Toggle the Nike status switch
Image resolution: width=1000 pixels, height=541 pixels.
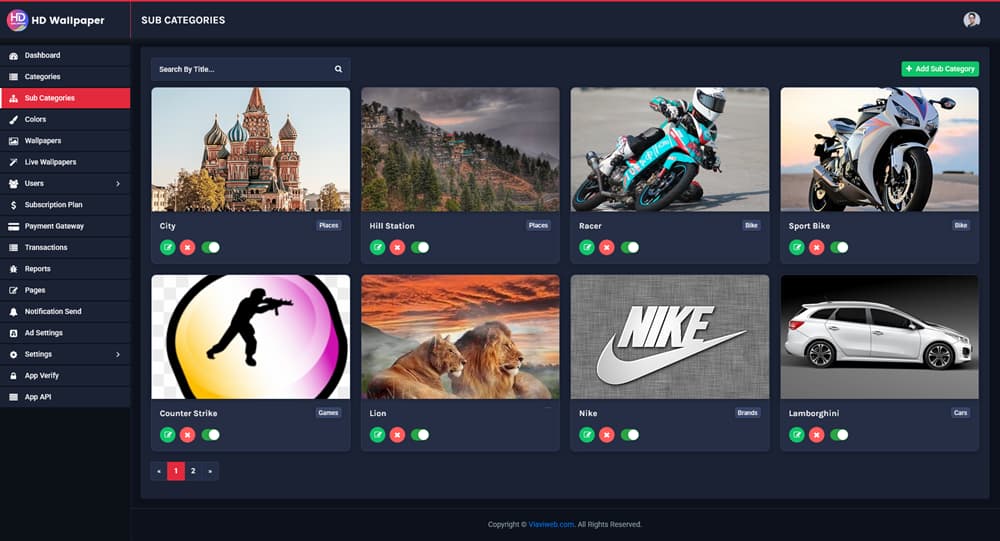pyautogui.click(x=629, y=435)
